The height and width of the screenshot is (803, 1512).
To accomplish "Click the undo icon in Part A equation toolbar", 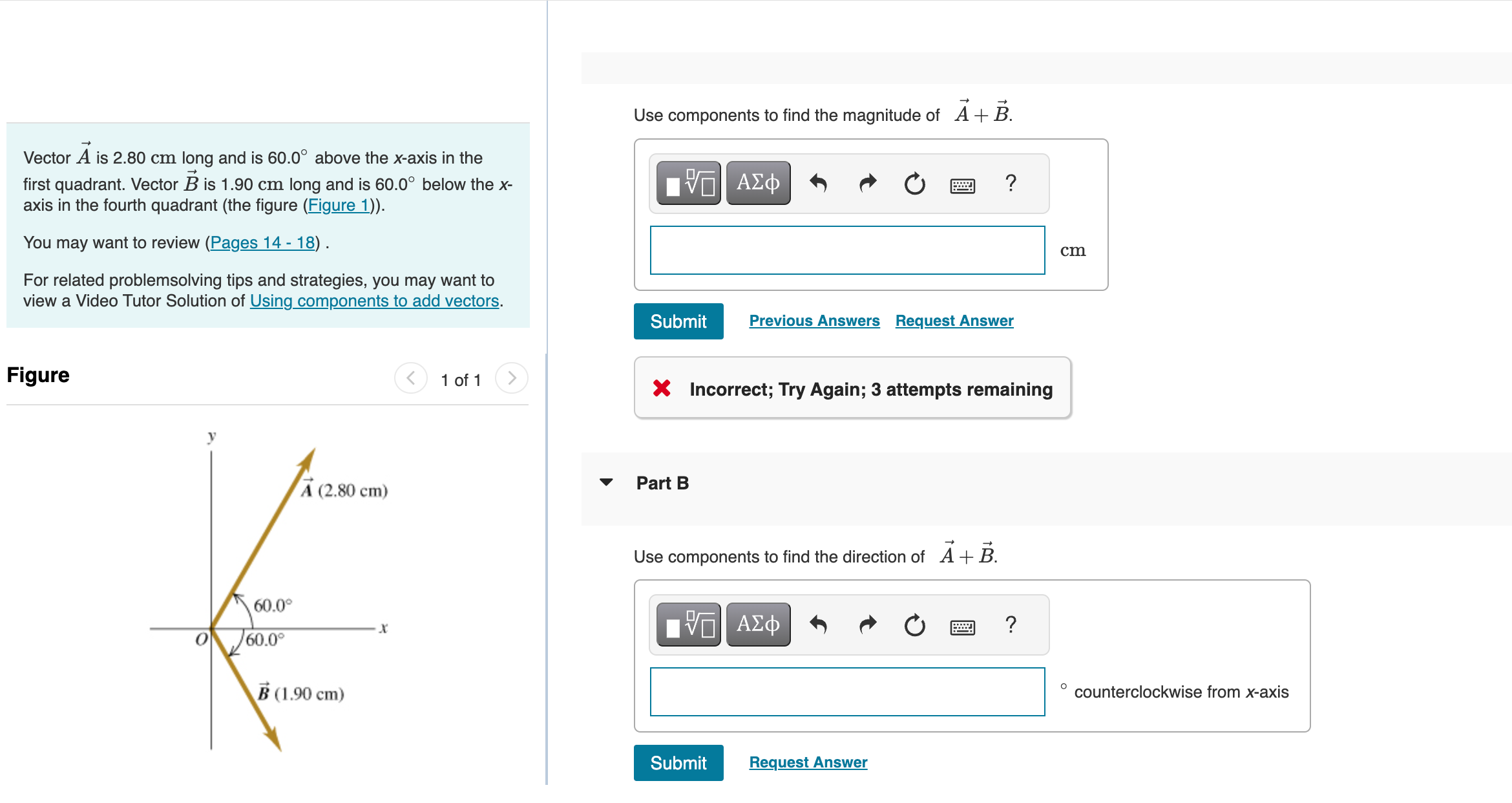I will 818,183.
